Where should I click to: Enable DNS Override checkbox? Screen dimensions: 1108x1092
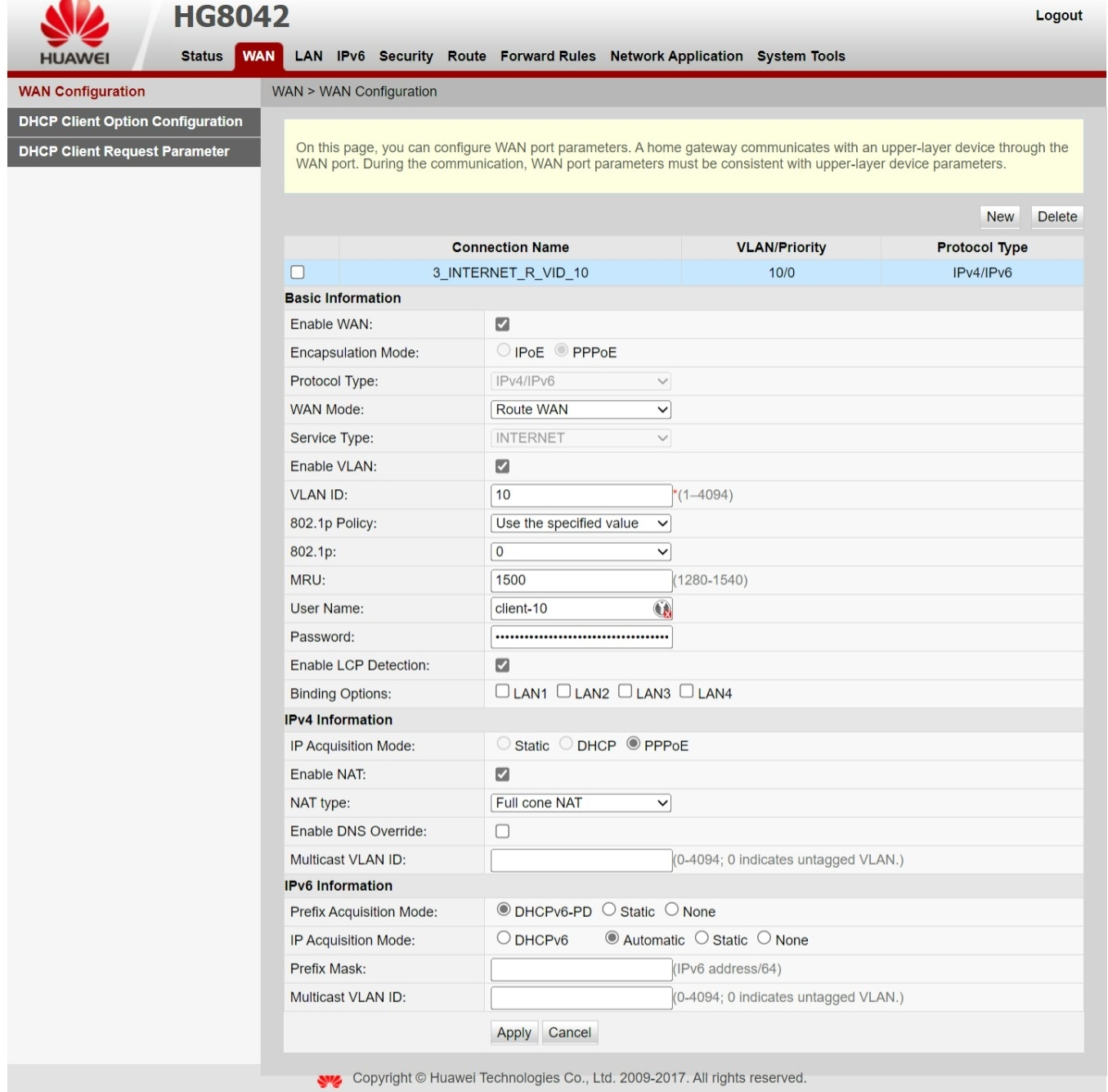point(502,831)
